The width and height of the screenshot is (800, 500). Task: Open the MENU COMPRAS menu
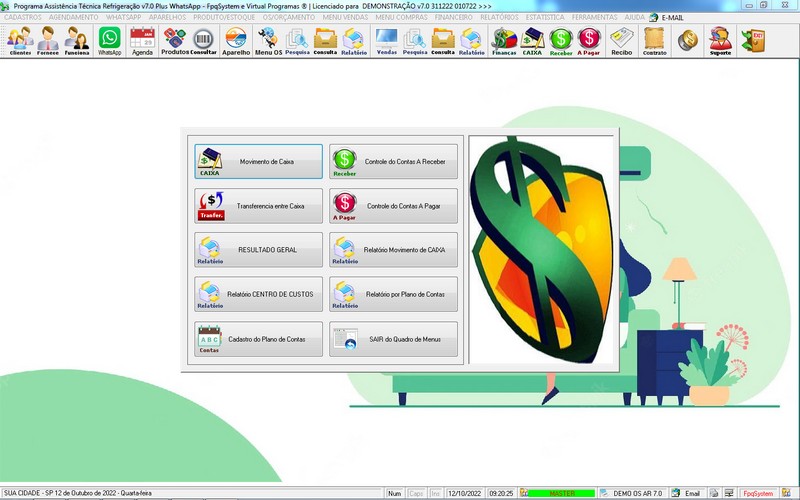click(x=402, y=17)
